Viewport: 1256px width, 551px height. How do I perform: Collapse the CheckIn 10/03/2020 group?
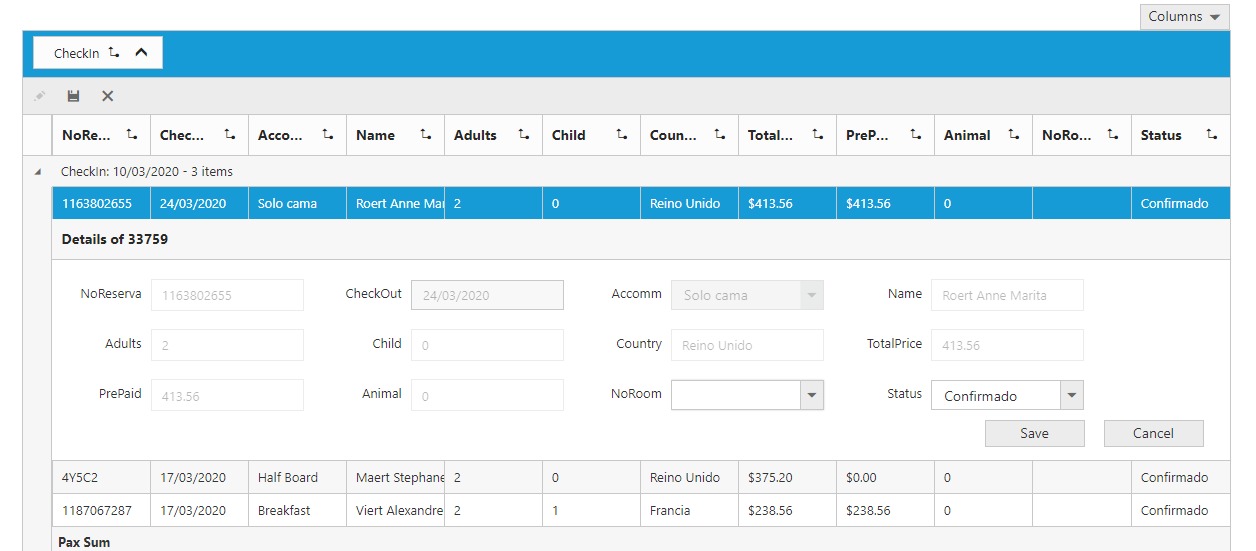coord(38,172)
